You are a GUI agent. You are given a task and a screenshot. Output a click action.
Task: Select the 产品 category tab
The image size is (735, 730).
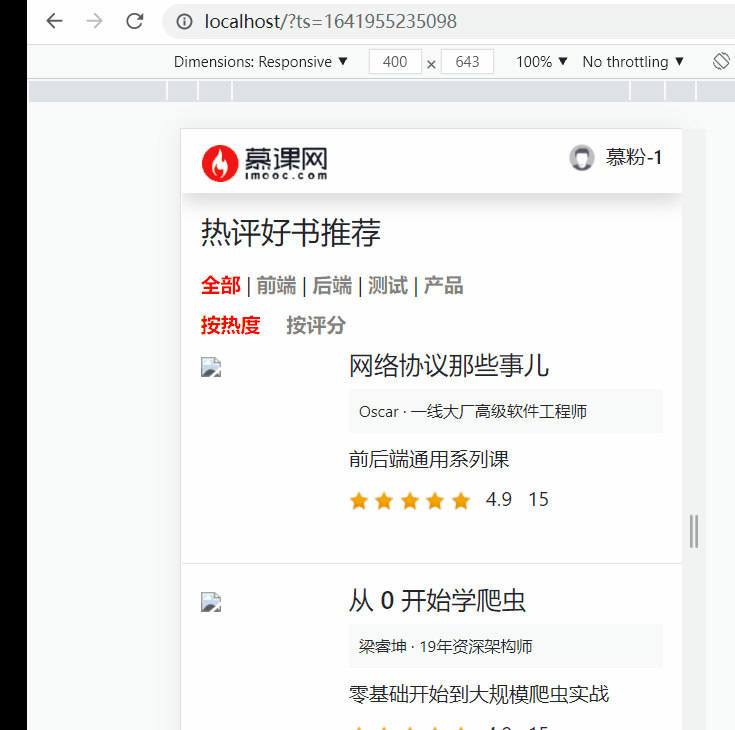click(443, 286)
